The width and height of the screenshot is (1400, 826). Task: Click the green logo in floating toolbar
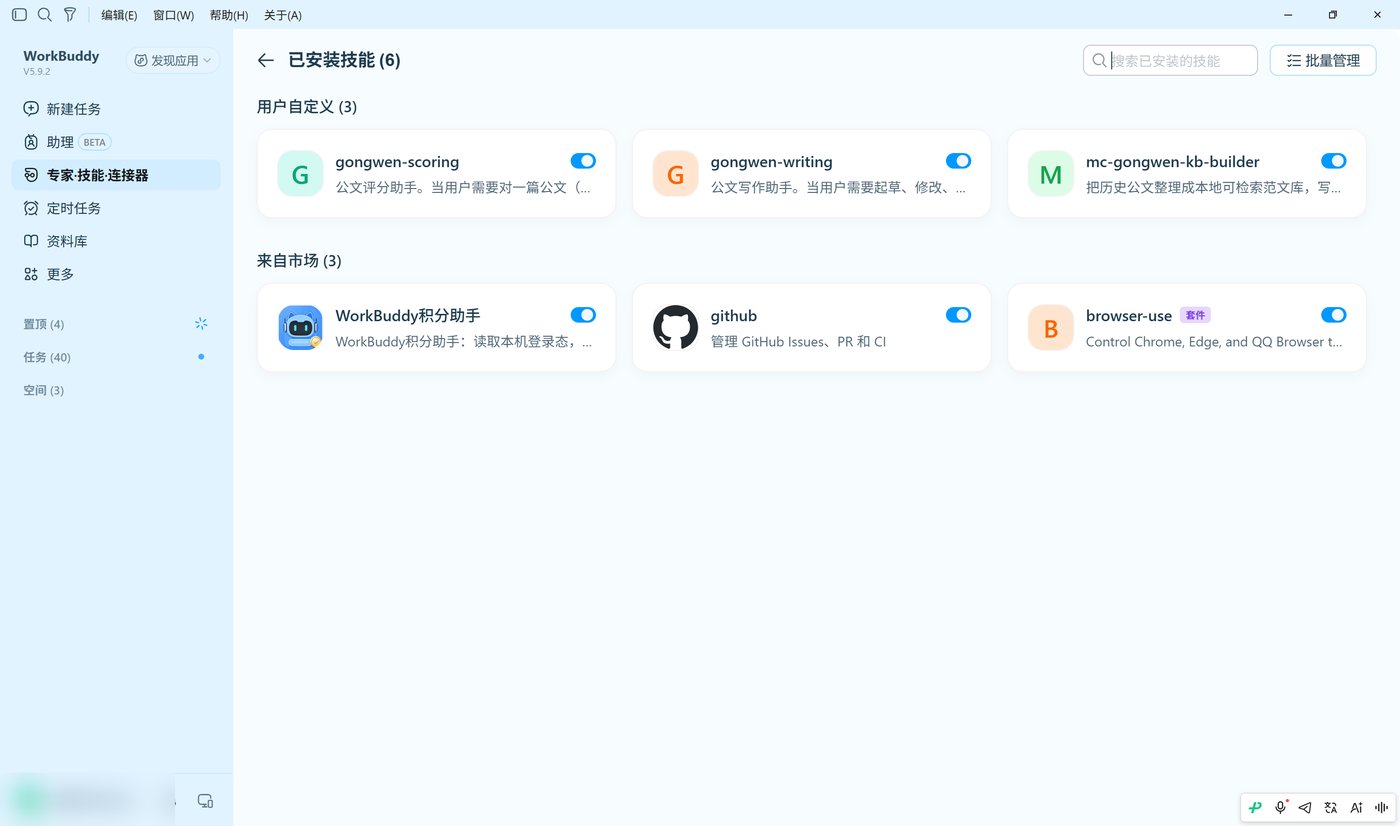(x=1255, y=807)
